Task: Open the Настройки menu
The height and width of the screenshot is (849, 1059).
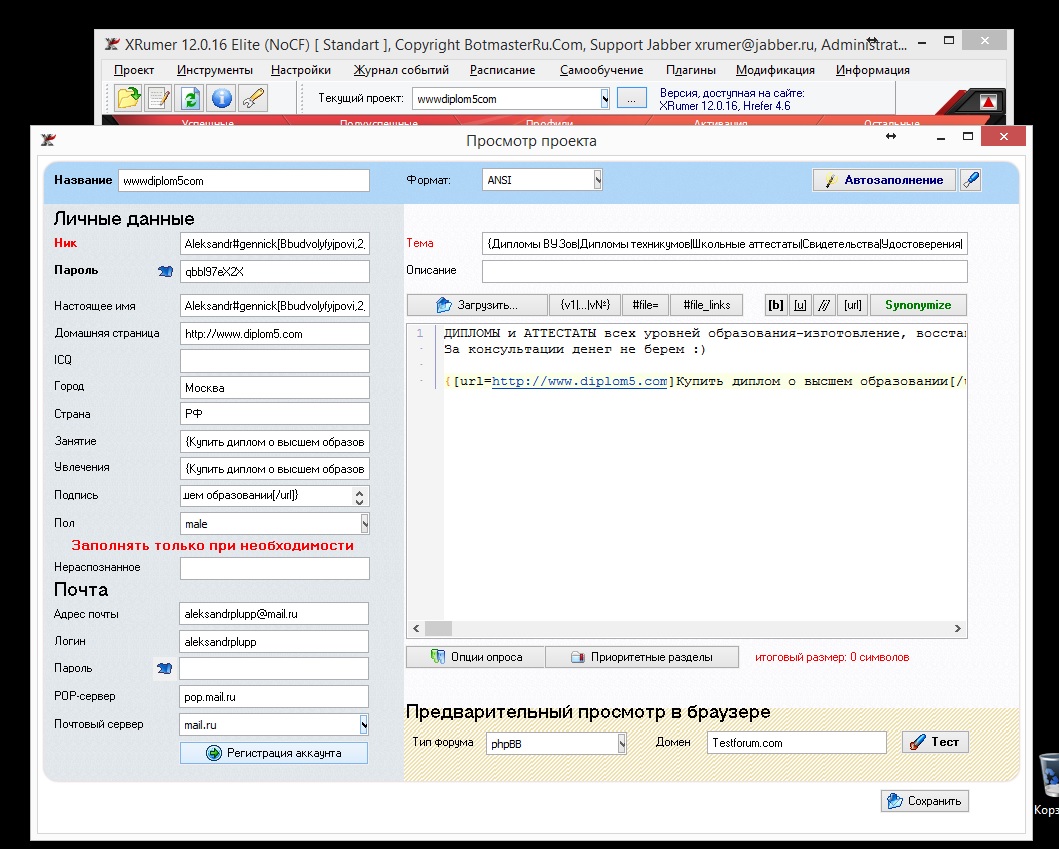Action: [301, 70]
